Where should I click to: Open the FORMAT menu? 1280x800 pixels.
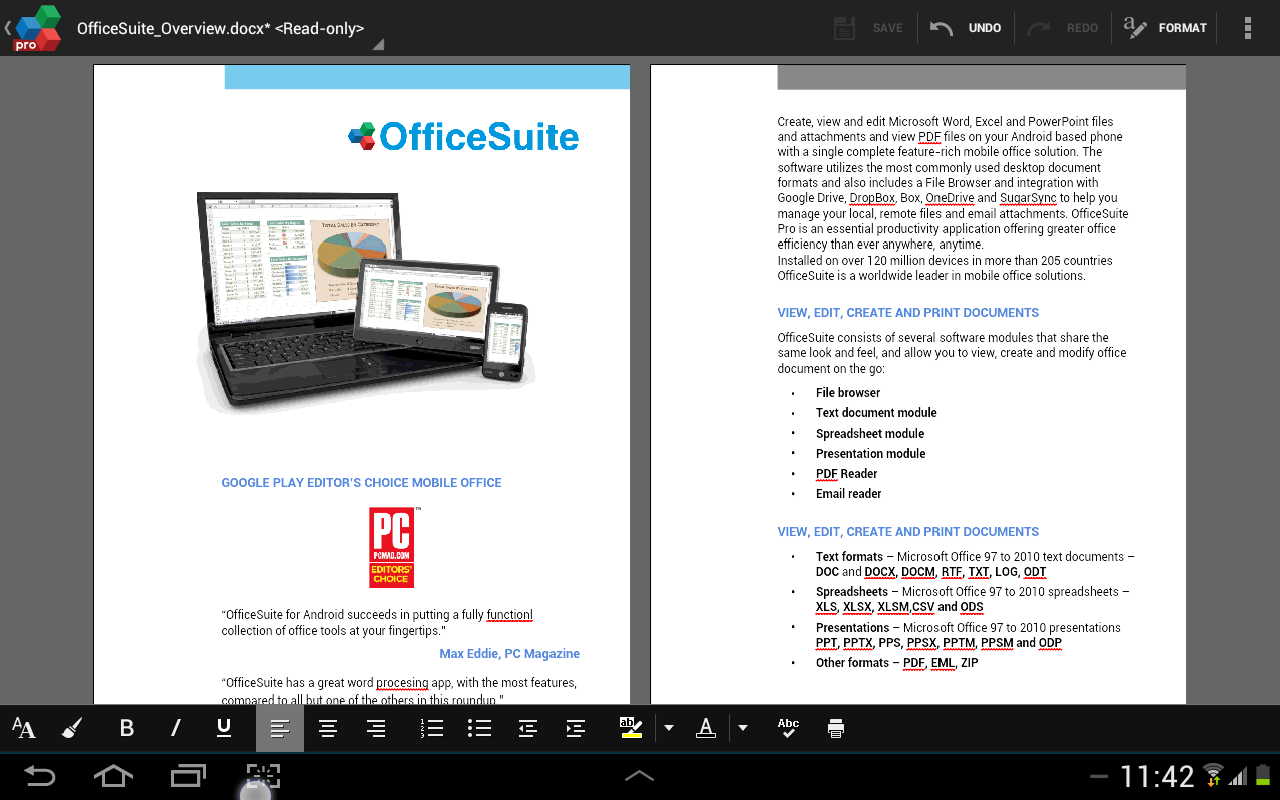click(x=1165, y=27)
